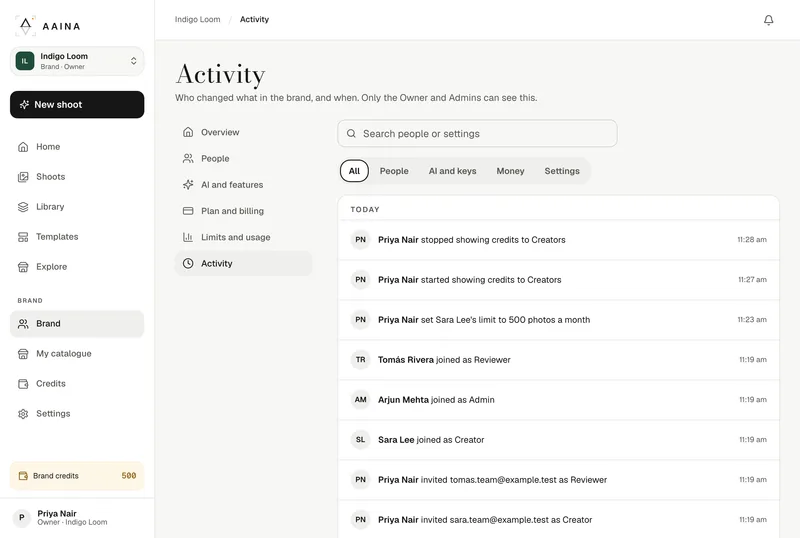Go to Explore in the sidebar
Screen dimensions: 800x538
point(77,267)
